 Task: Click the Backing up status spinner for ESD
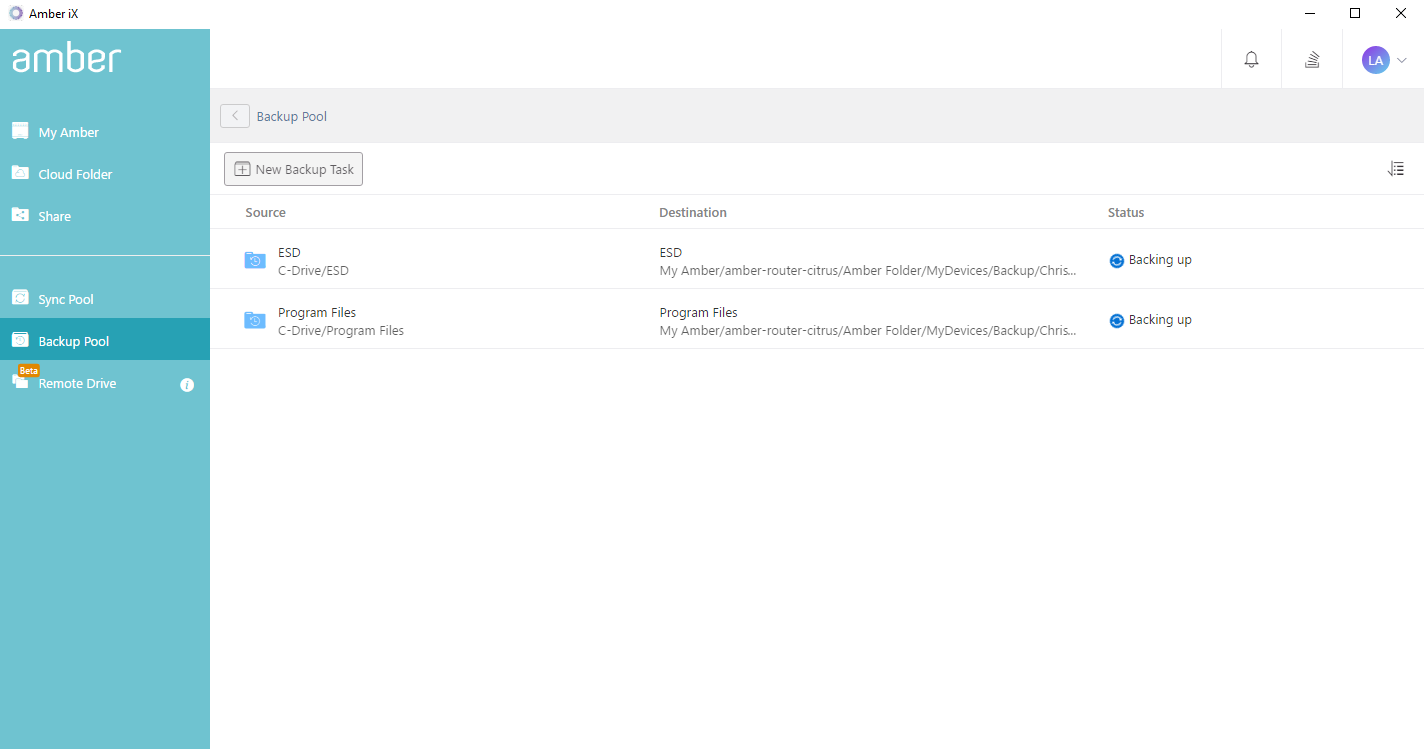click(x=1116, y=260)
